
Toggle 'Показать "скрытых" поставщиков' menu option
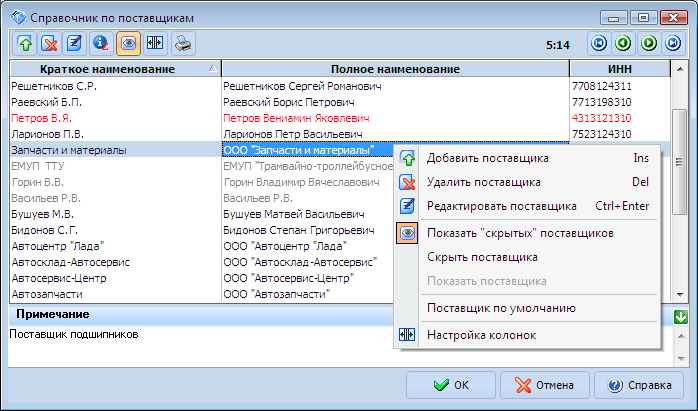pos(519,233)
